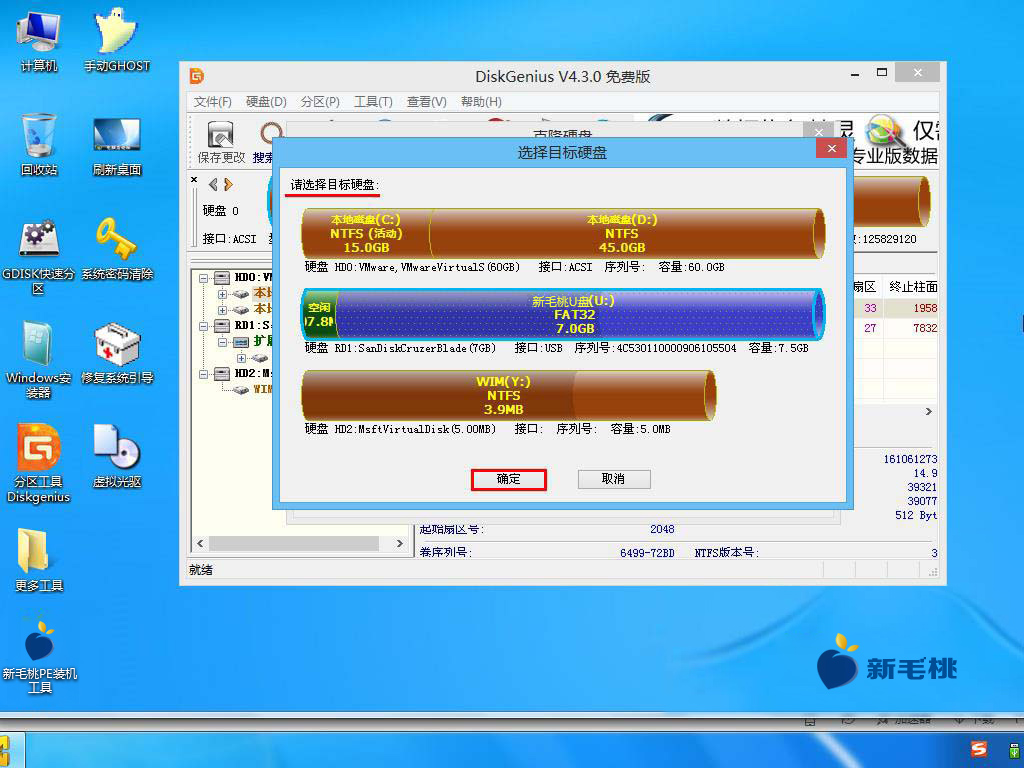The width and height of the screenshot is (1024, 768).
Task: Confirm target disk with the 确定 button
Action: click(x=508, y=479)
